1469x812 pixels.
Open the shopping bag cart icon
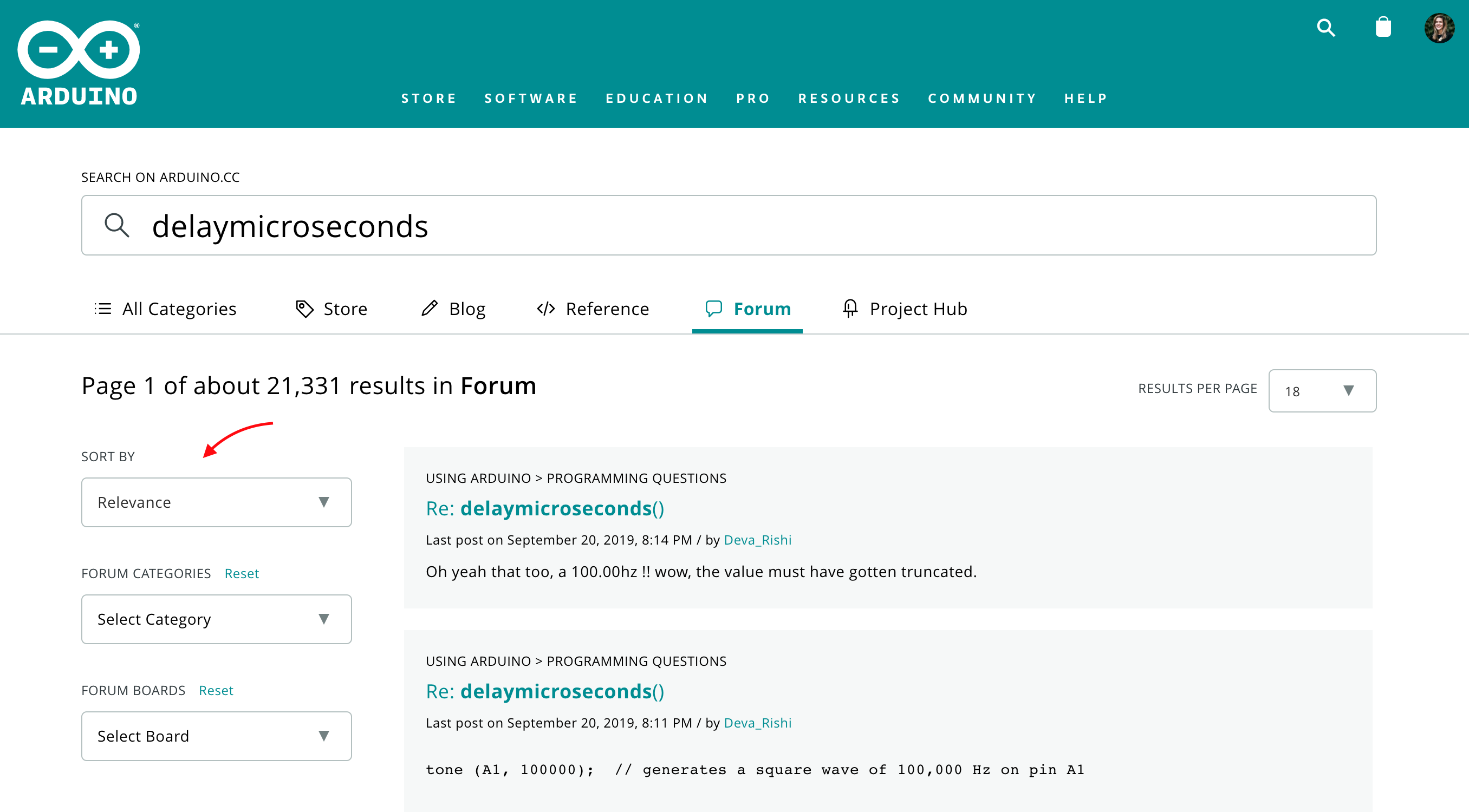click(1383, 27)
